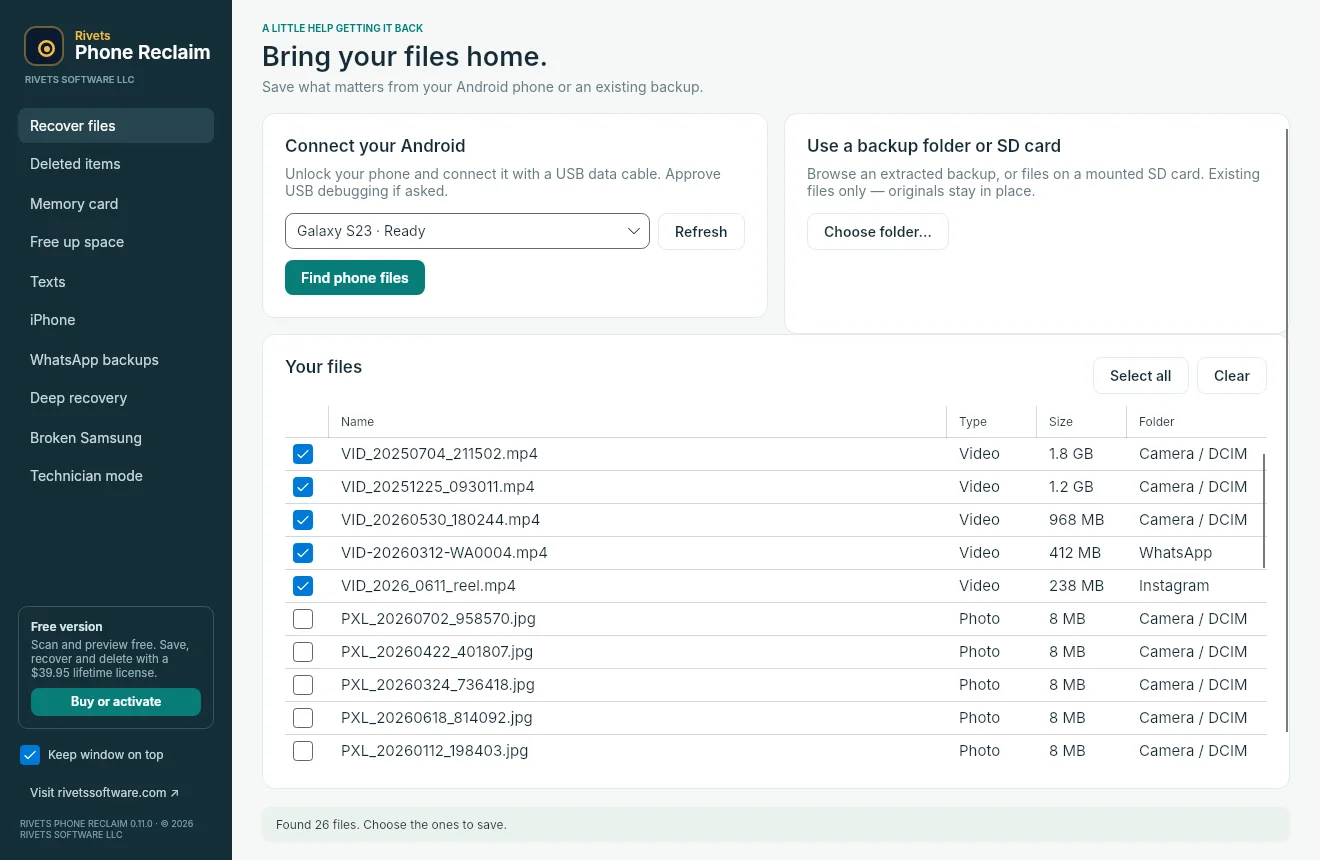Click the file list vertical scrollbar

1265,510
